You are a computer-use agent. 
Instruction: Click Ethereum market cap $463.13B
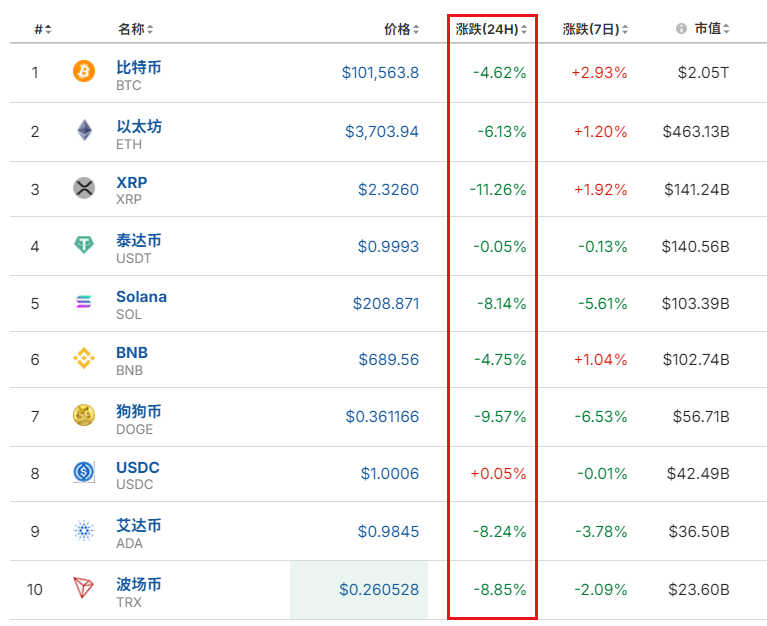pyautogui.click(x=696, y=132)
